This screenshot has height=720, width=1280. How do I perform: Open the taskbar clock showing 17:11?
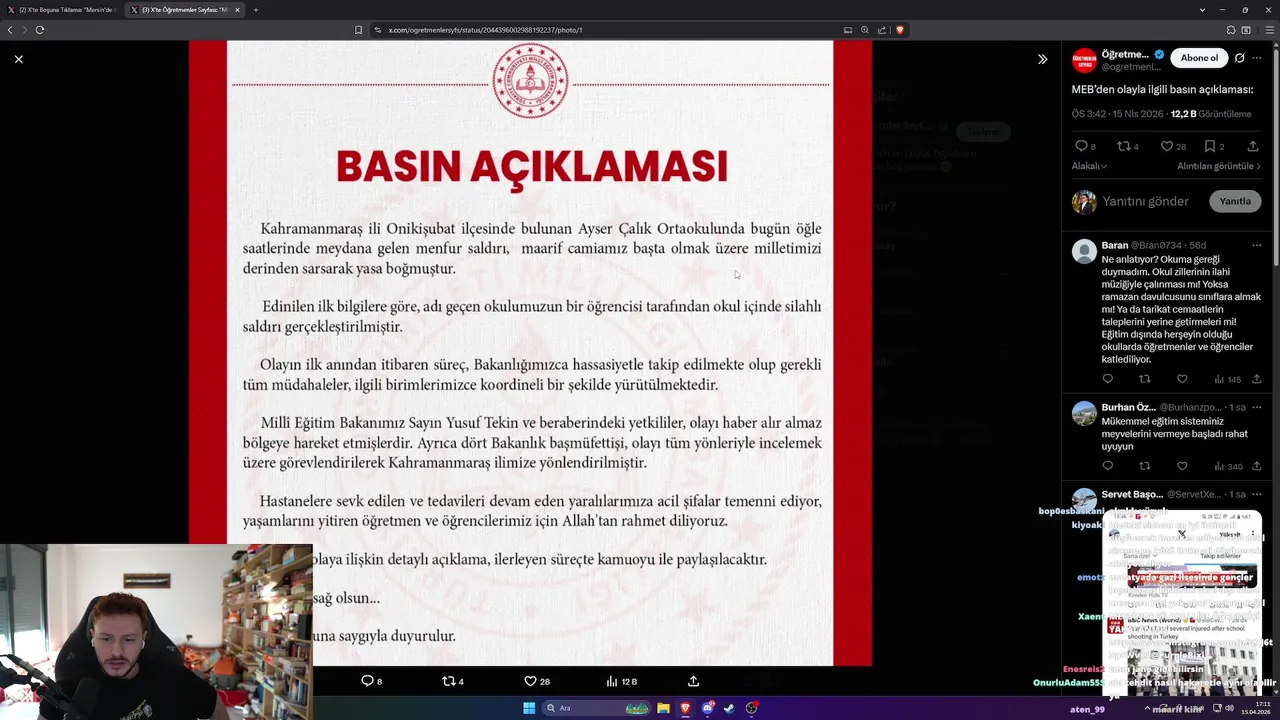(1257, 708)
